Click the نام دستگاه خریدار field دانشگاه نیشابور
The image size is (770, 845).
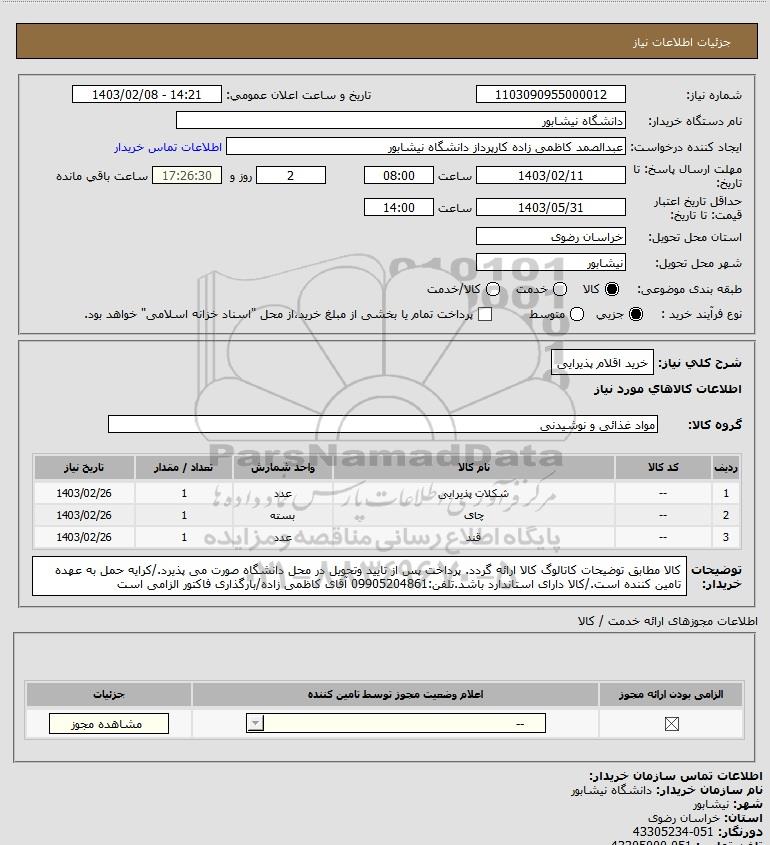pyautogui.click(x=401, y=120)
